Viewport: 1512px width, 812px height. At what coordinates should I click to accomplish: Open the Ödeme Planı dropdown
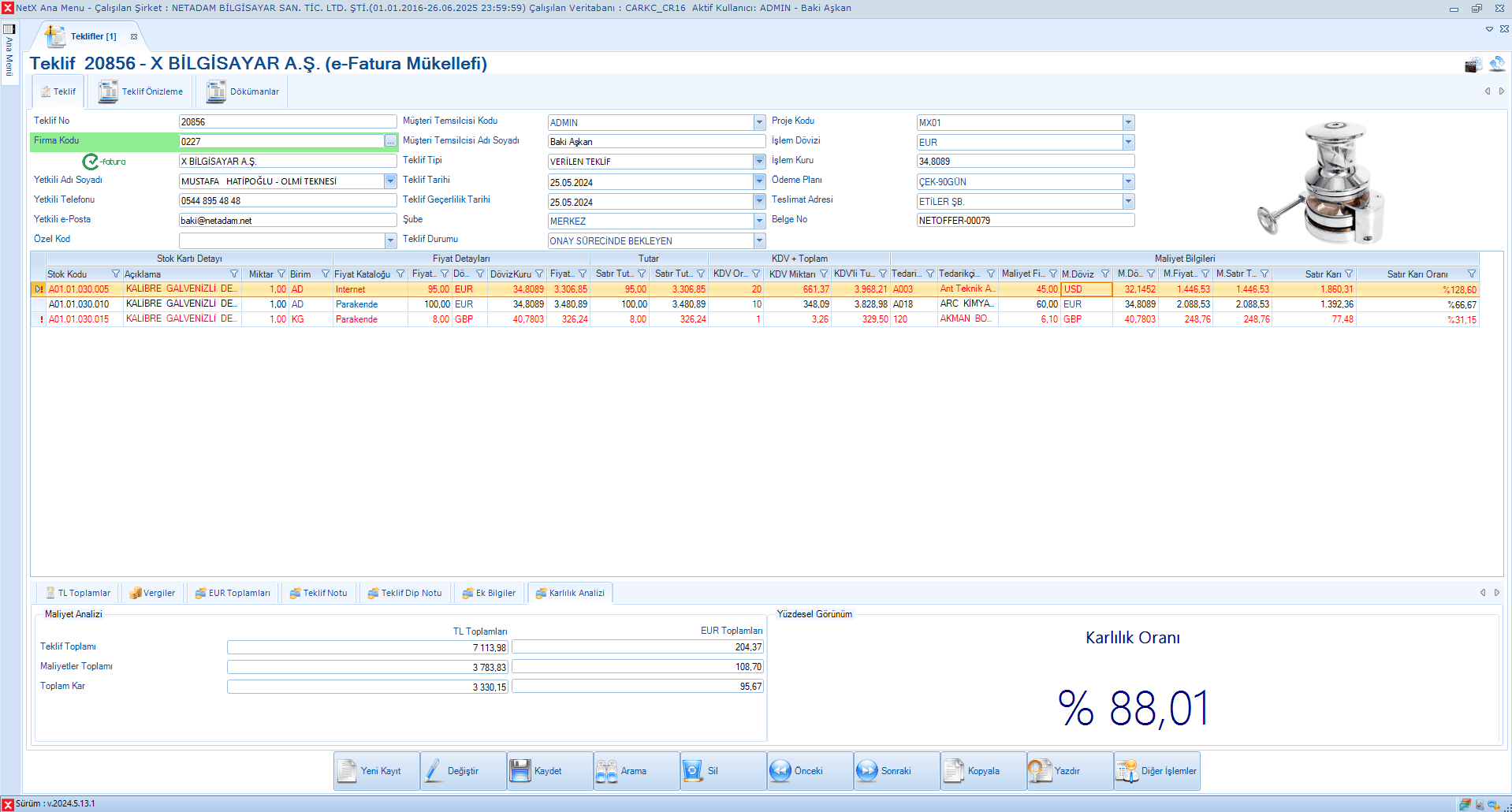1128,182
